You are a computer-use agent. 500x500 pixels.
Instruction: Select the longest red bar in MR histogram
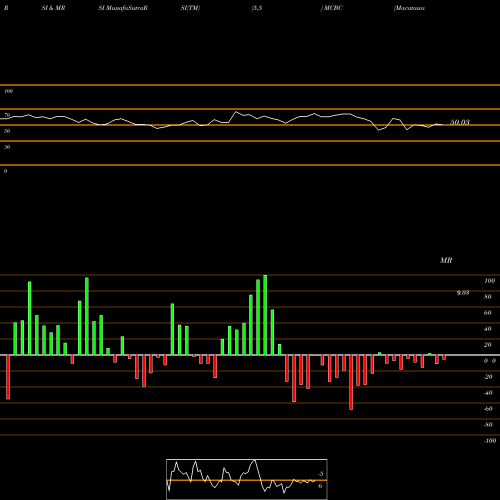point(351,382)
